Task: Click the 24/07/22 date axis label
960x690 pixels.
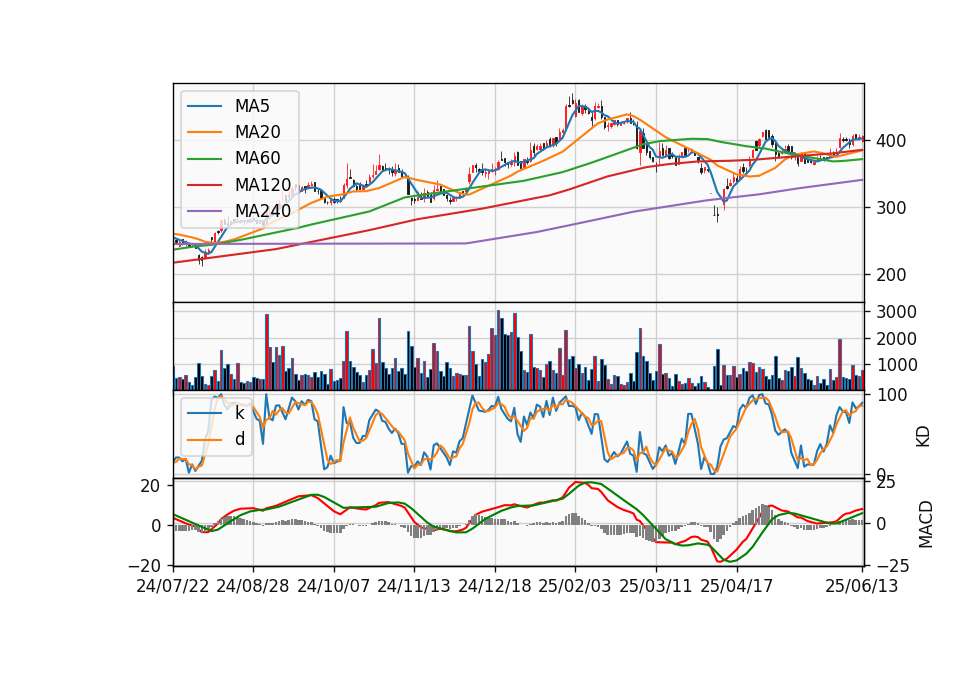Action: pyautogui.click(x=173, y=586)
